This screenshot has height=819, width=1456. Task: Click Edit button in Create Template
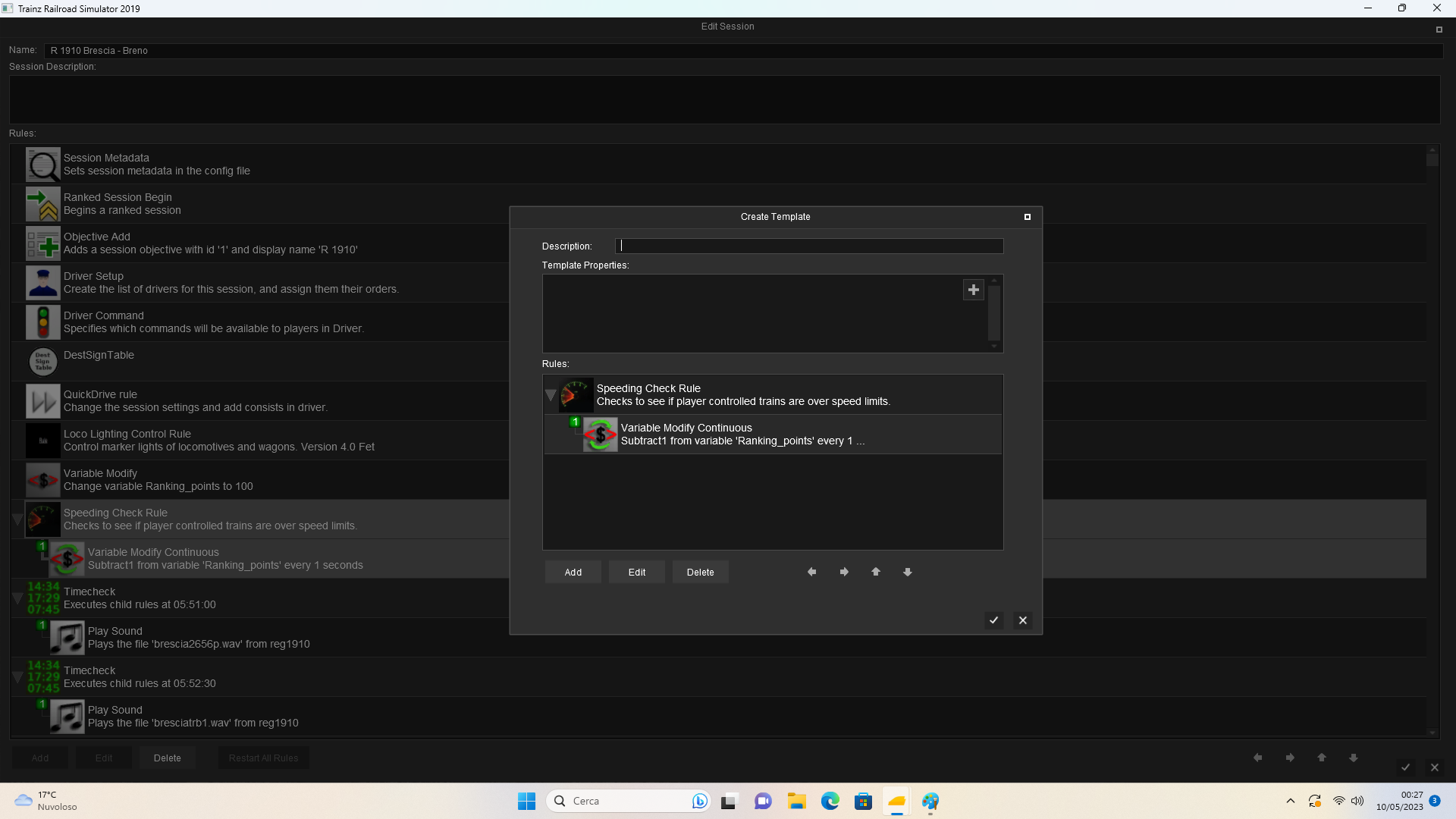tap(637, 572)
